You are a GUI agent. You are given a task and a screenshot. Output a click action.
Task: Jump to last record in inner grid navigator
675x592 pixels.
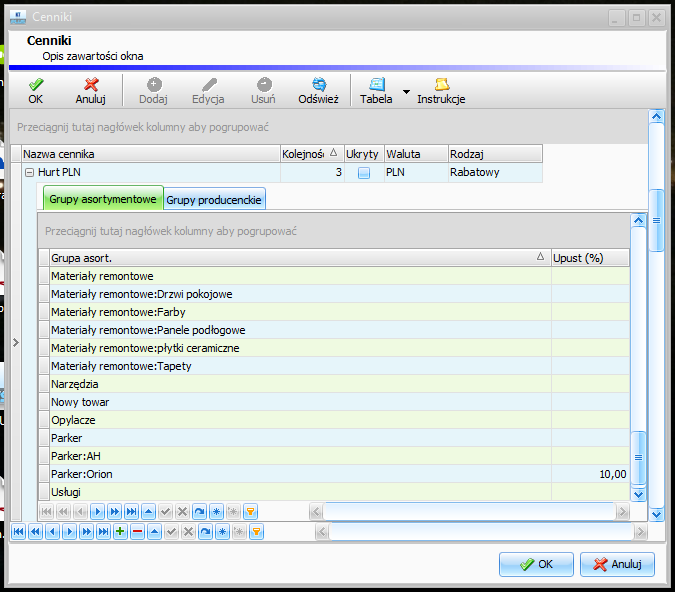(131, 511)
